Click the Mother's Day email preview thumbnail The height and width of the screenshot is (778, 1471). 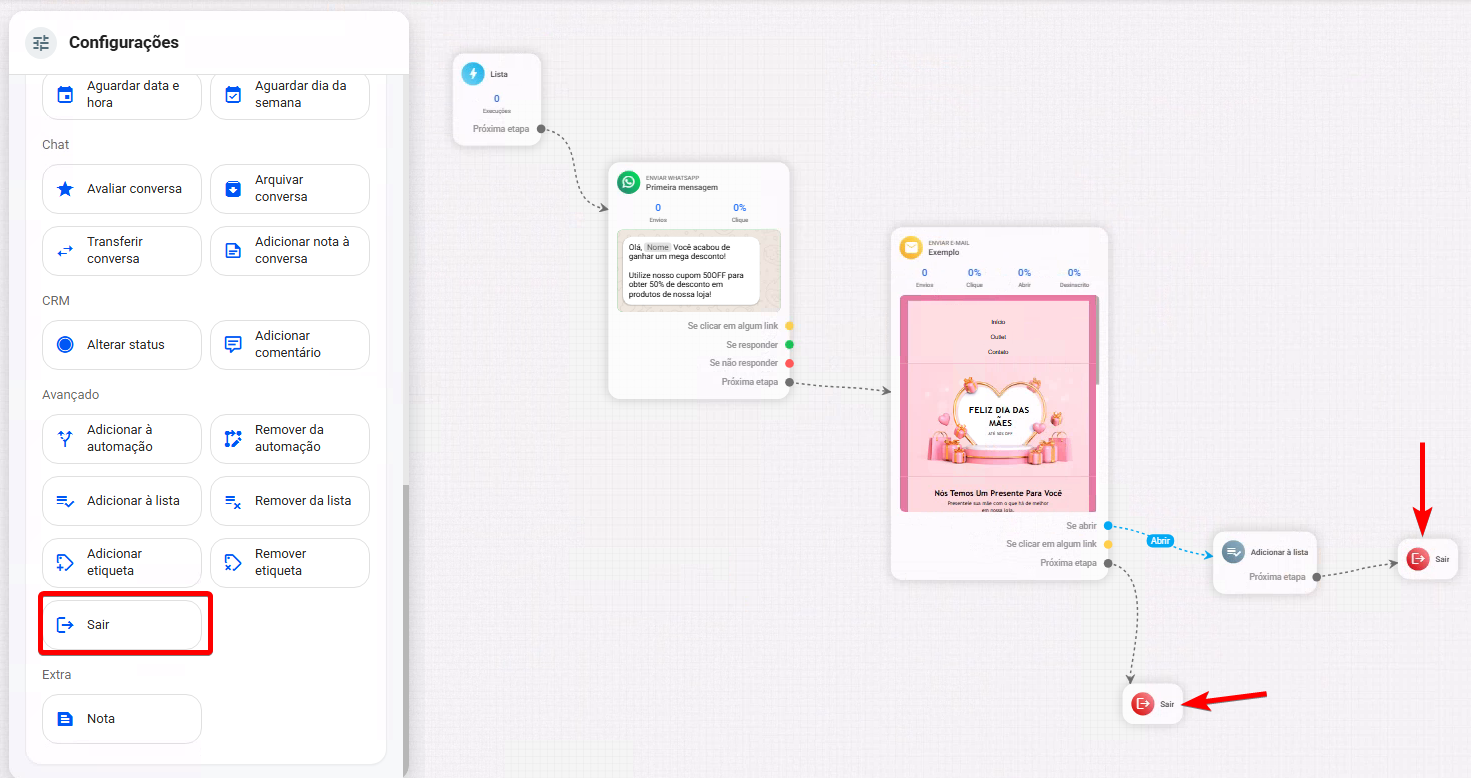tap(999, 403)
